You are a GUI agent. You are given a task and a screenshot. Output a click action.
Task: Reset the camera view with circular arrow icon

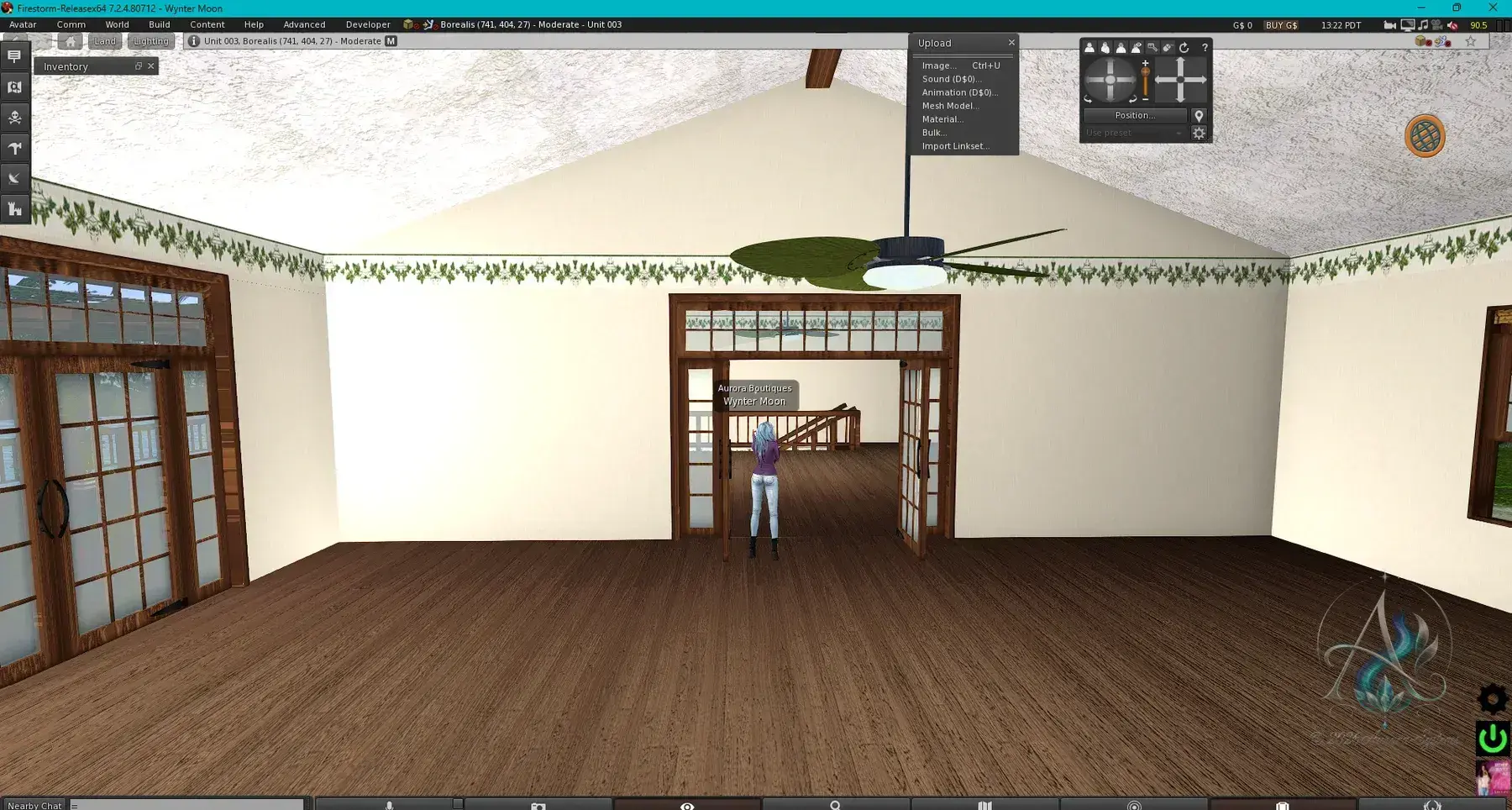(1184, 48)
